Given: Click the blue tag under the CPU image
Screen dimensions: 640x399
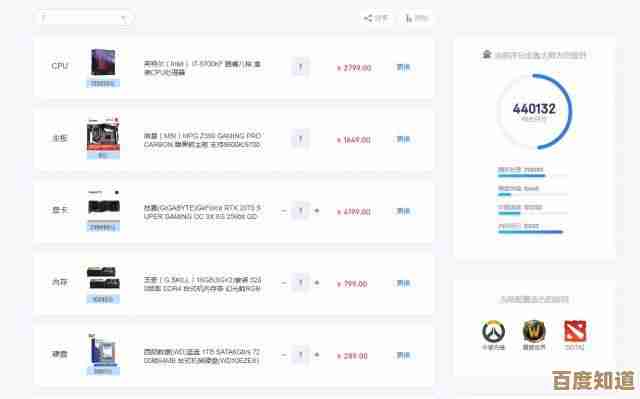Looking at the screenshot, I should pos(103,84).
